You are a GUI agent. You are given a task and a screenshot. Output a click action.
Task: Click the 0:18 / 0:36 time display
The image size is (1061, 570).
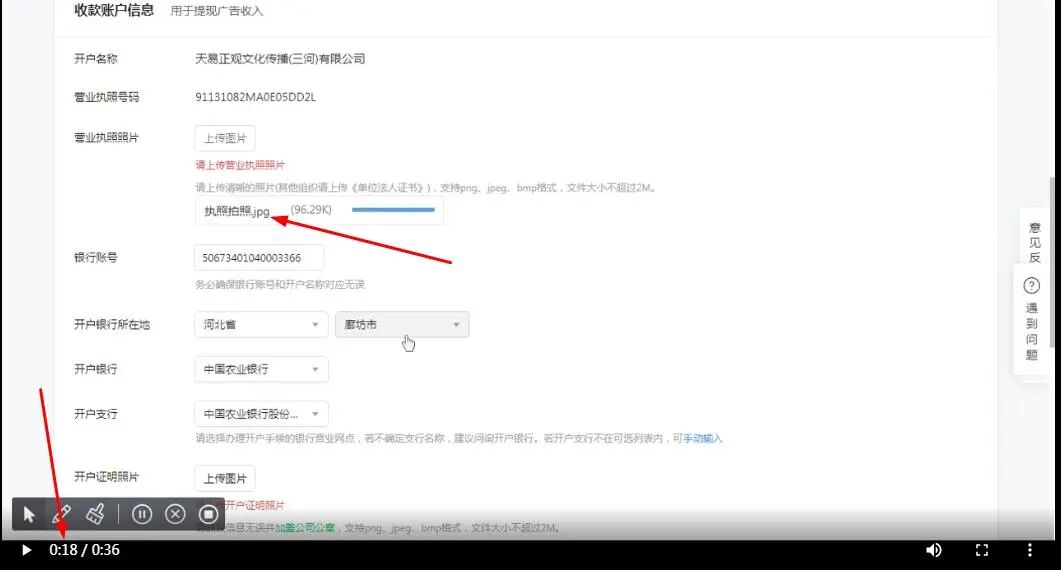click(85, 550)
